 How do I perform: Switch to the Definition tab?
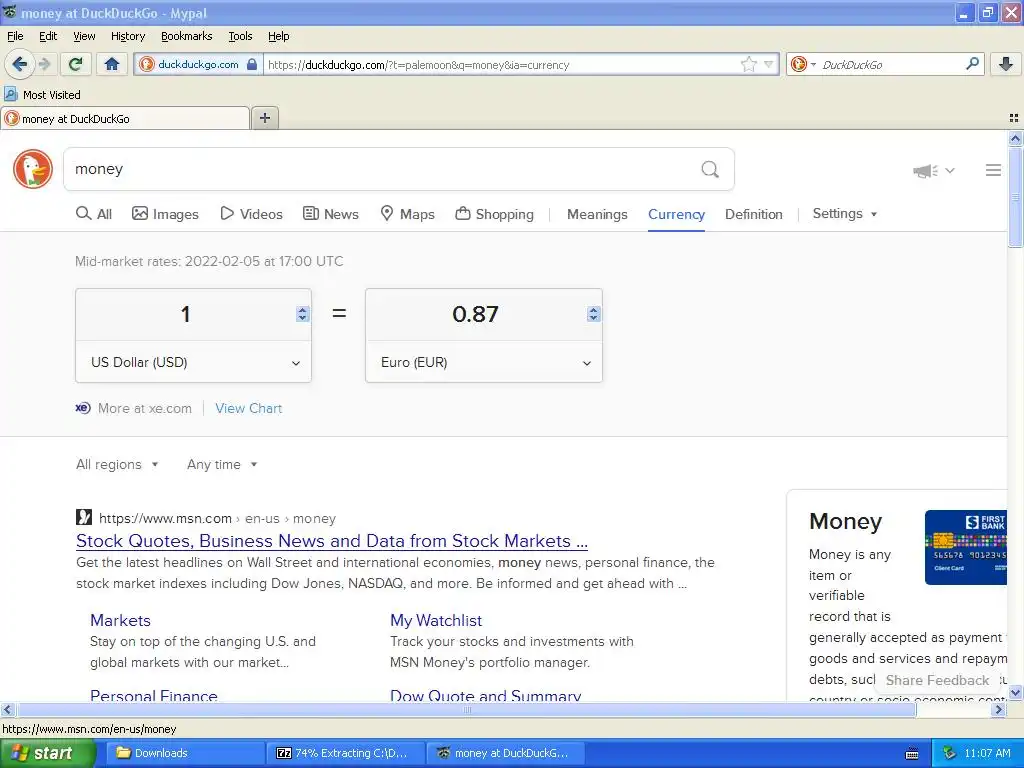tap(754, 214)
